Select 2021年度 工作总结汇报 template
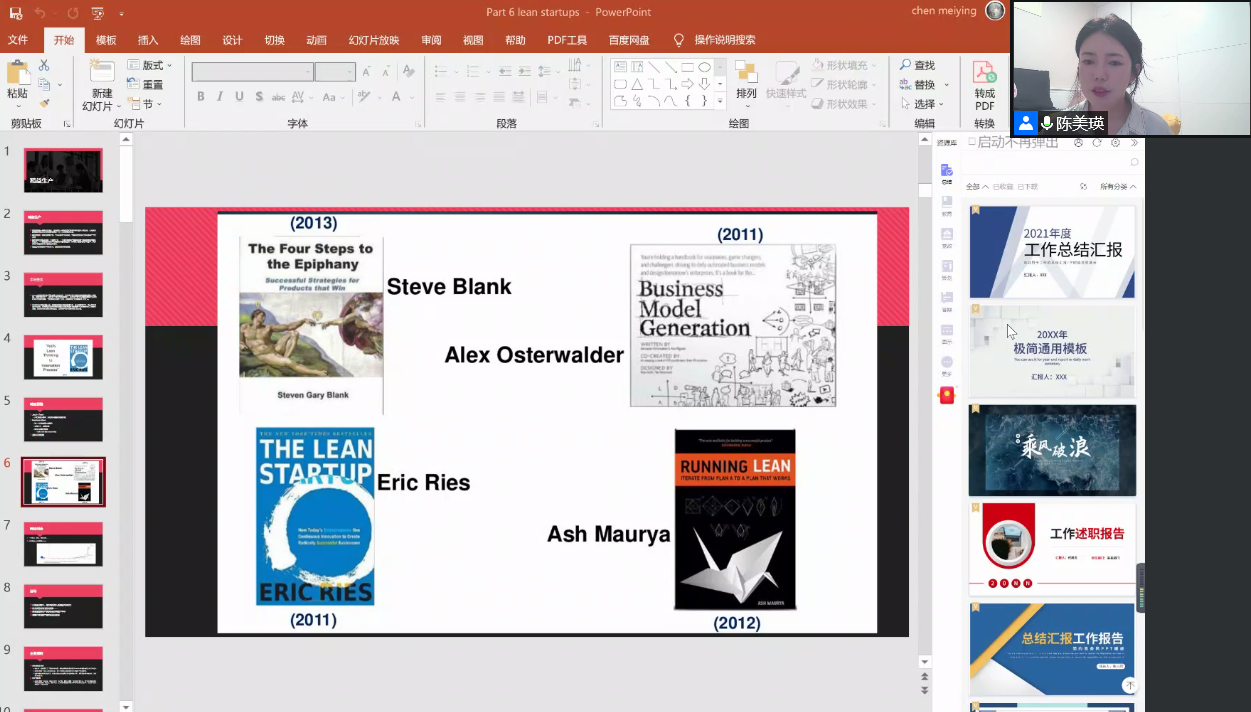 click(x=1052, y=252)
